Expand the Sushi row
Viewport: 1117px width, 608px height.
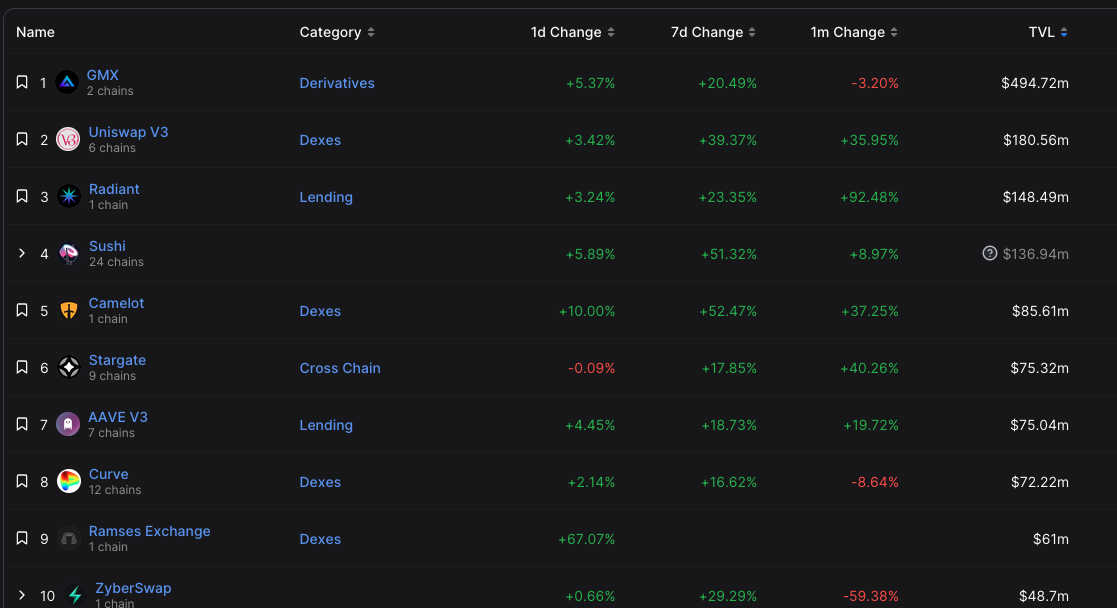pyautogui.click(x=22, y=253)
